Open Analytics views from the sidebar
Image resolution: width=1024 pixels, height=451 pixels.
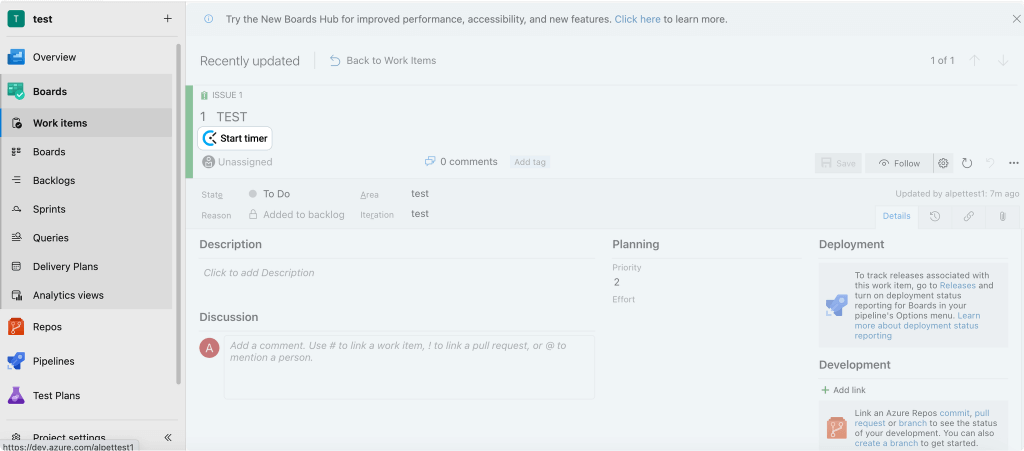pos(68,295)
